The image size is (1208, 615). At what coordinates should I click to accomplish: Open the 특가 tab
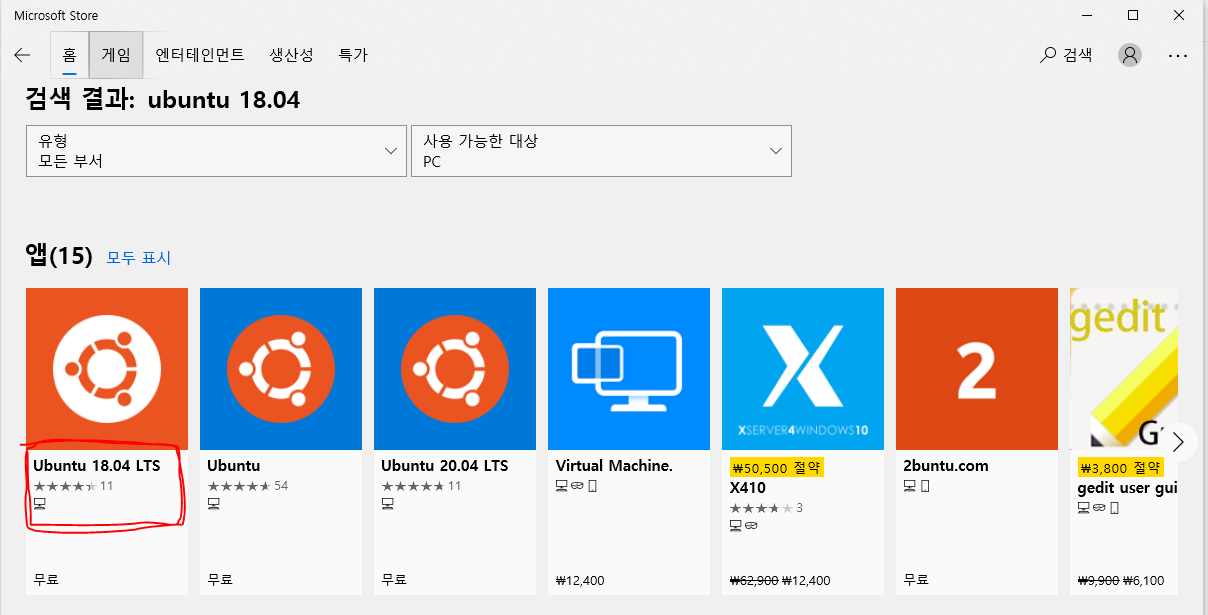tap(353, 55)
